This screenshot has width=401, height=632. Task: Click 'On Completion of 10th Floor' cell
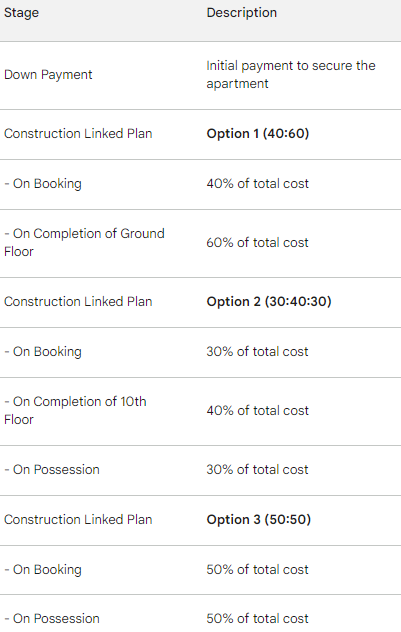point(75,410)
